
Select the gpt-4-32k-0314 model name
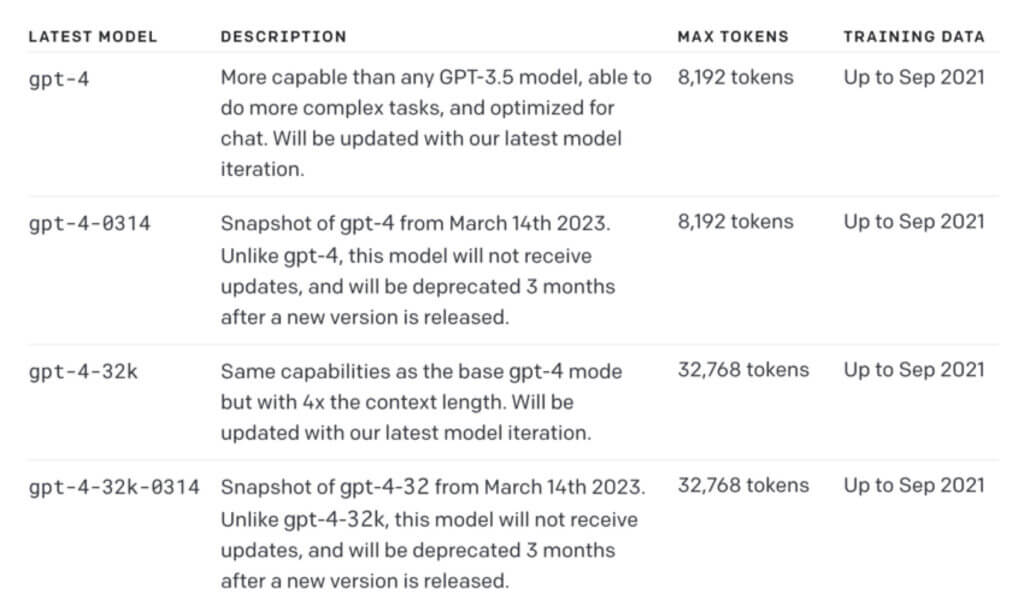tap(114, 488)
